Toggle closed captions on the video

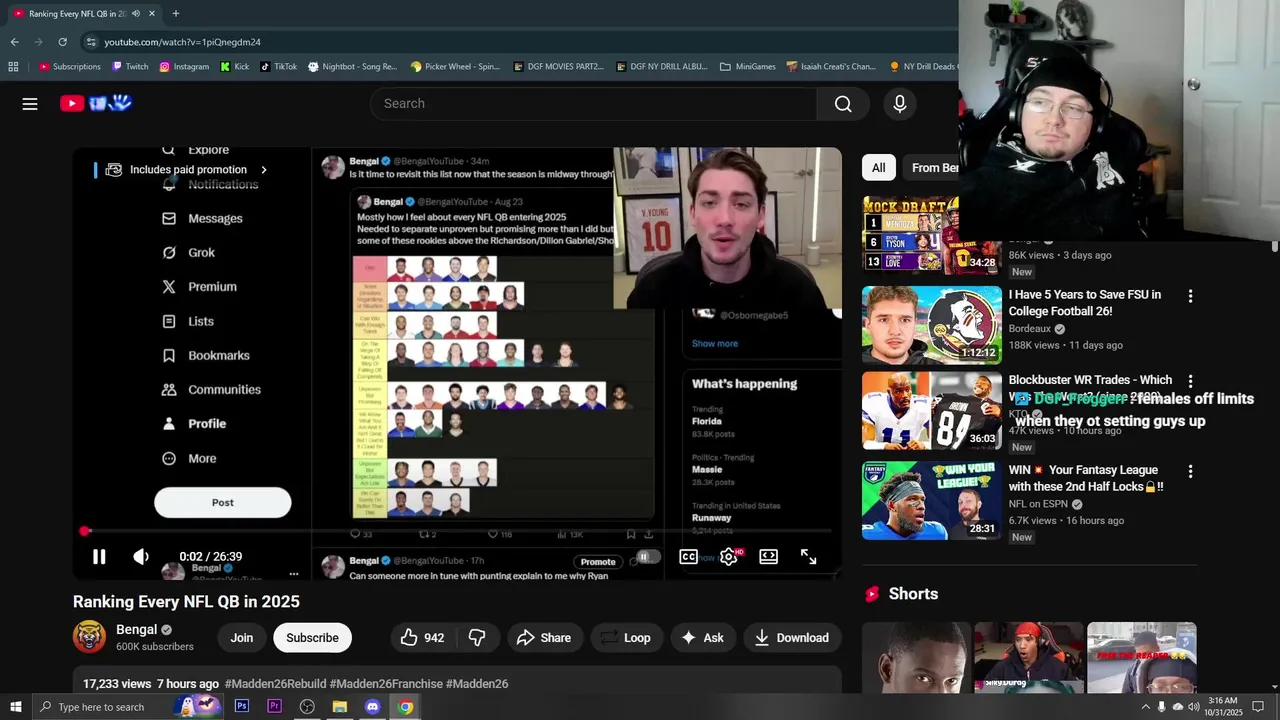click(688, 557)
